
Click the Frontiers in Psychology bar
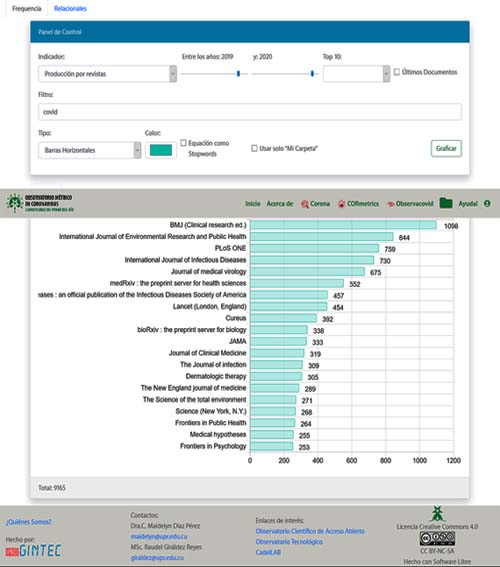point(272,446)
